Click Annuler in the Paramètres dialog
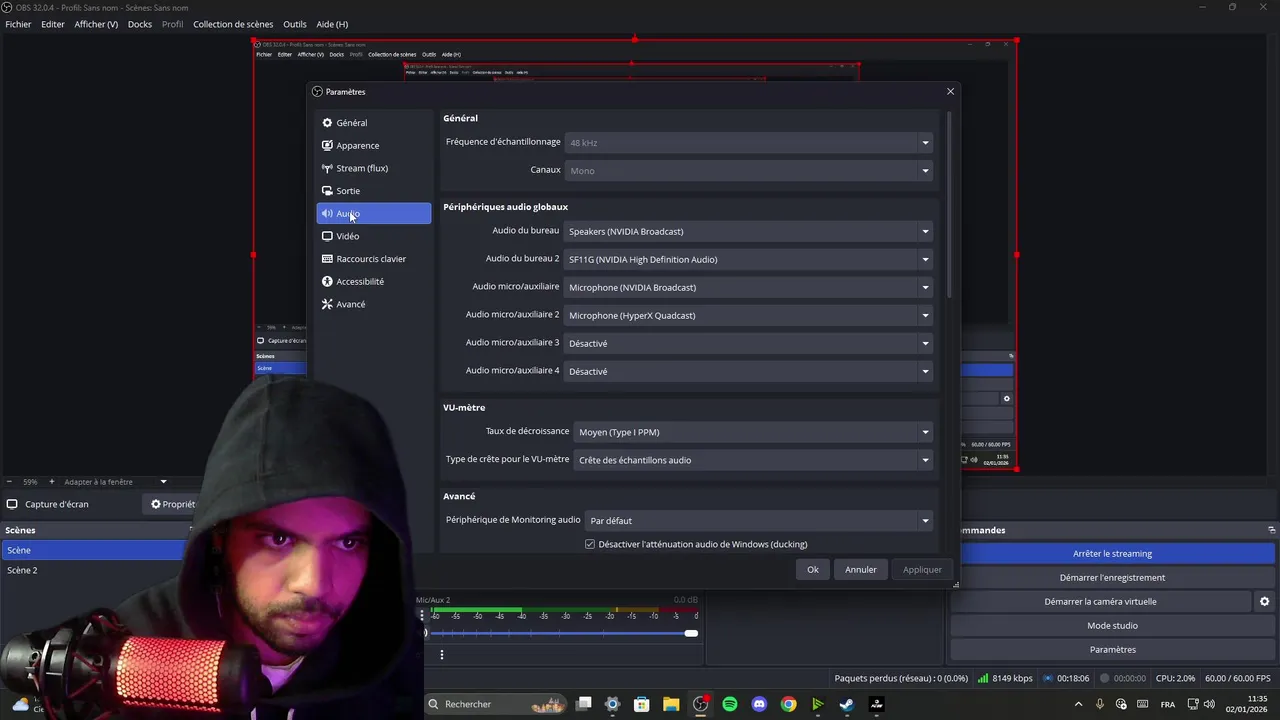This screenshot has width=1280, height=720. click(x=861, y=569)
